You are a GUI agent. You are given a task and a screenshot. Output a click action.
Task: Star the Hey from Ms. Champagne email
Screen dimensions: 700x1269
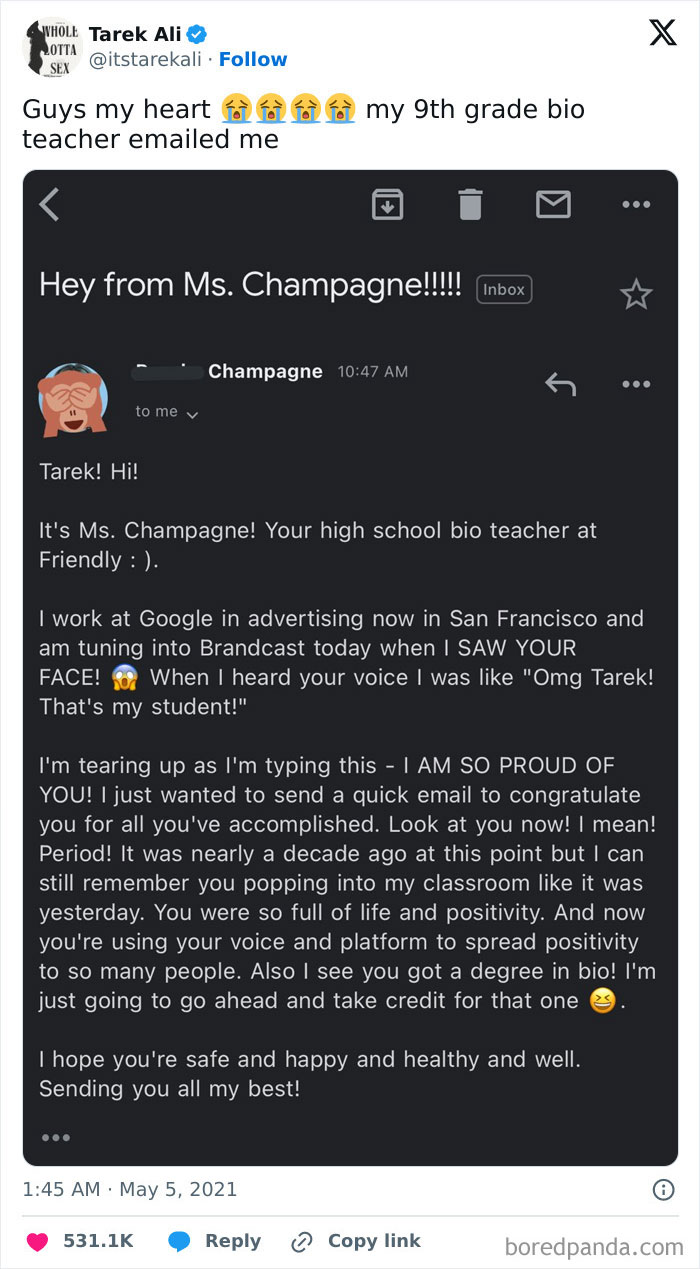636,294
